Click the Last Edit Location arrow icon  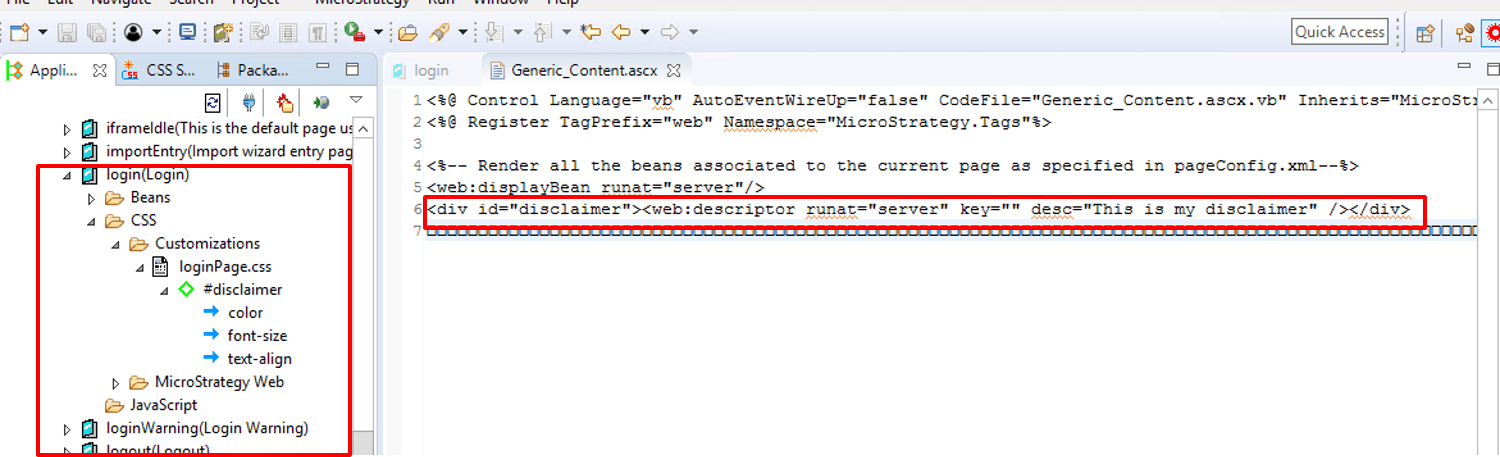tap(591, 32)
